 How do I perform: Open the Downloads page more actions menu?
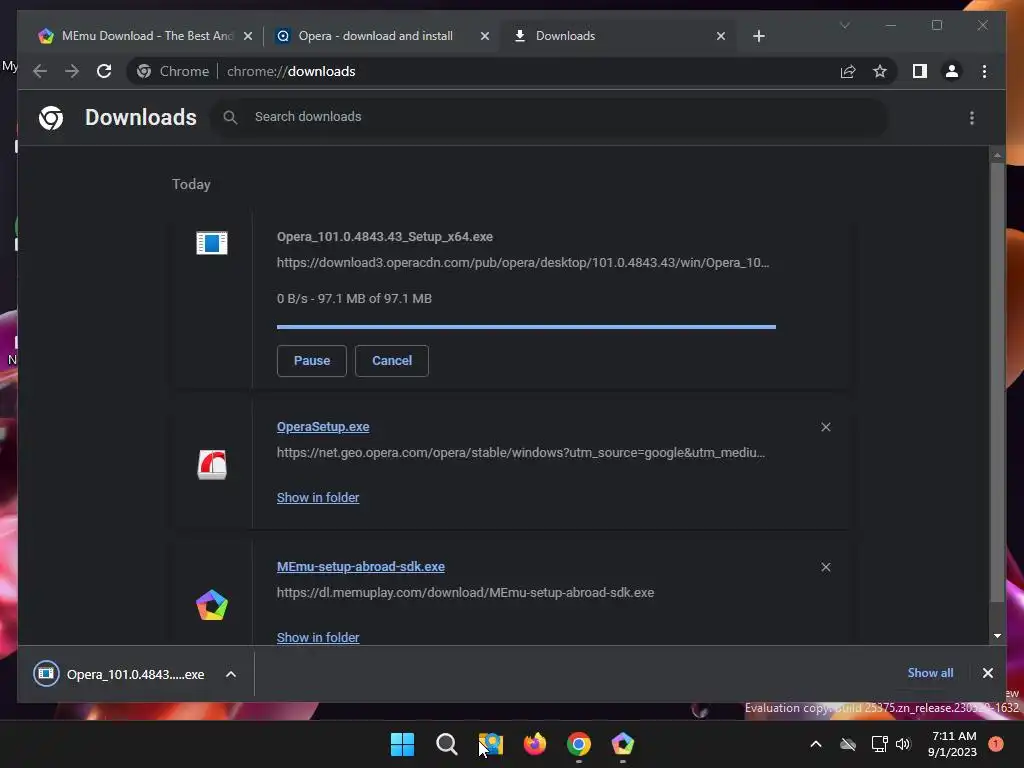[x=972, y=118]
